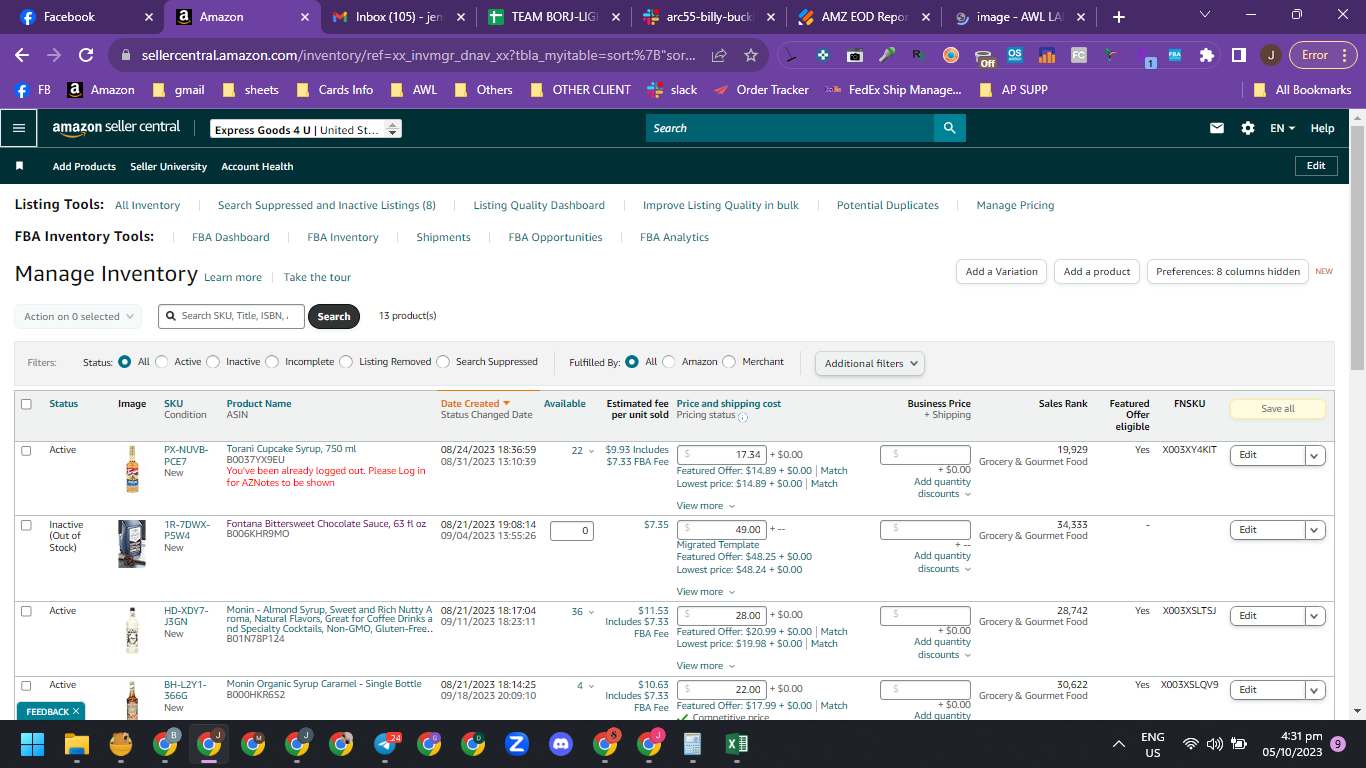Expand the Additional filters dropdown
The height and width of the screenshot is (768, 1366).
[x=870, y=363]
